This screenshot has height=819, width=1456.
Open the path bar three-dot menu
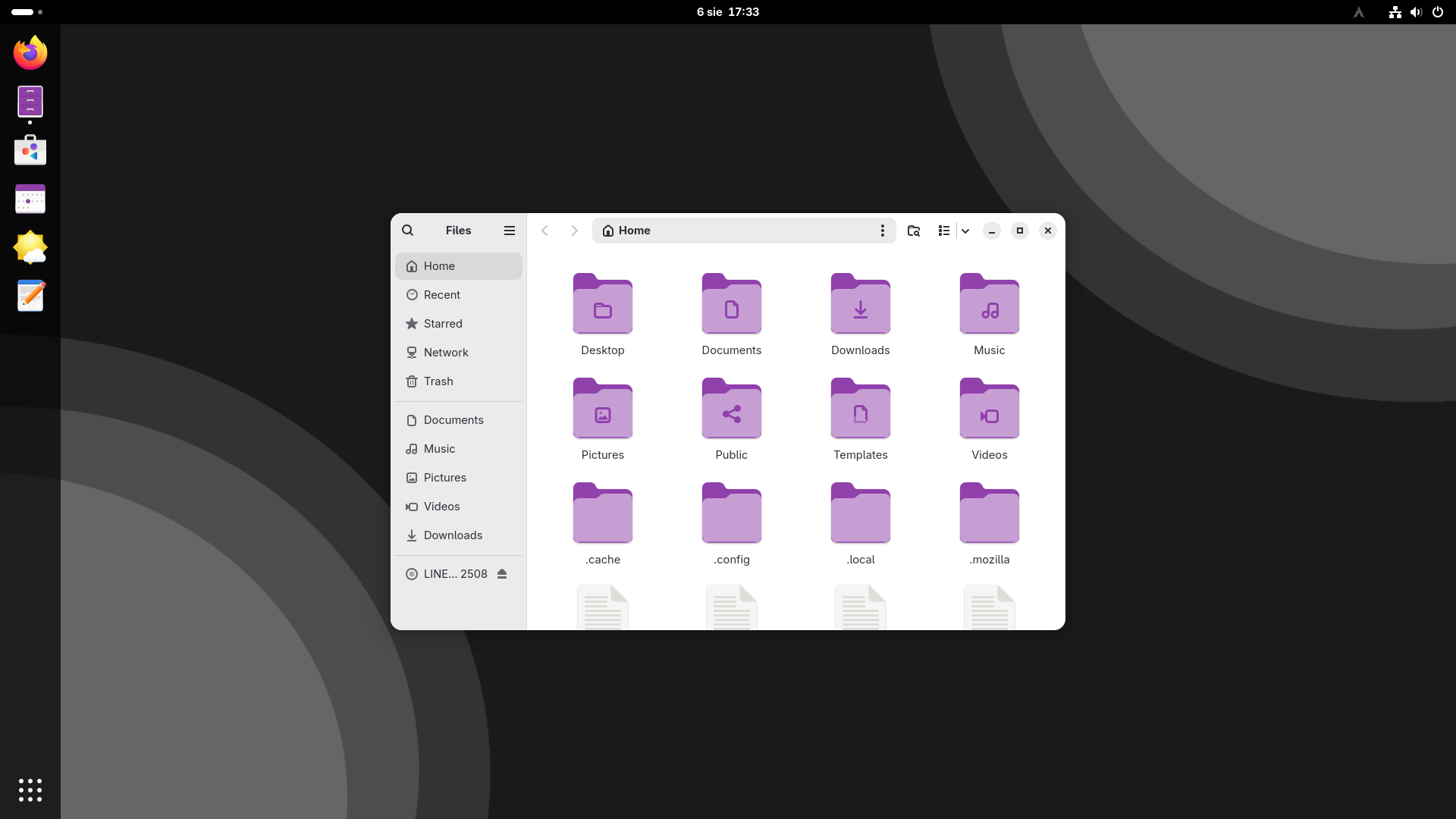point(882,231)
